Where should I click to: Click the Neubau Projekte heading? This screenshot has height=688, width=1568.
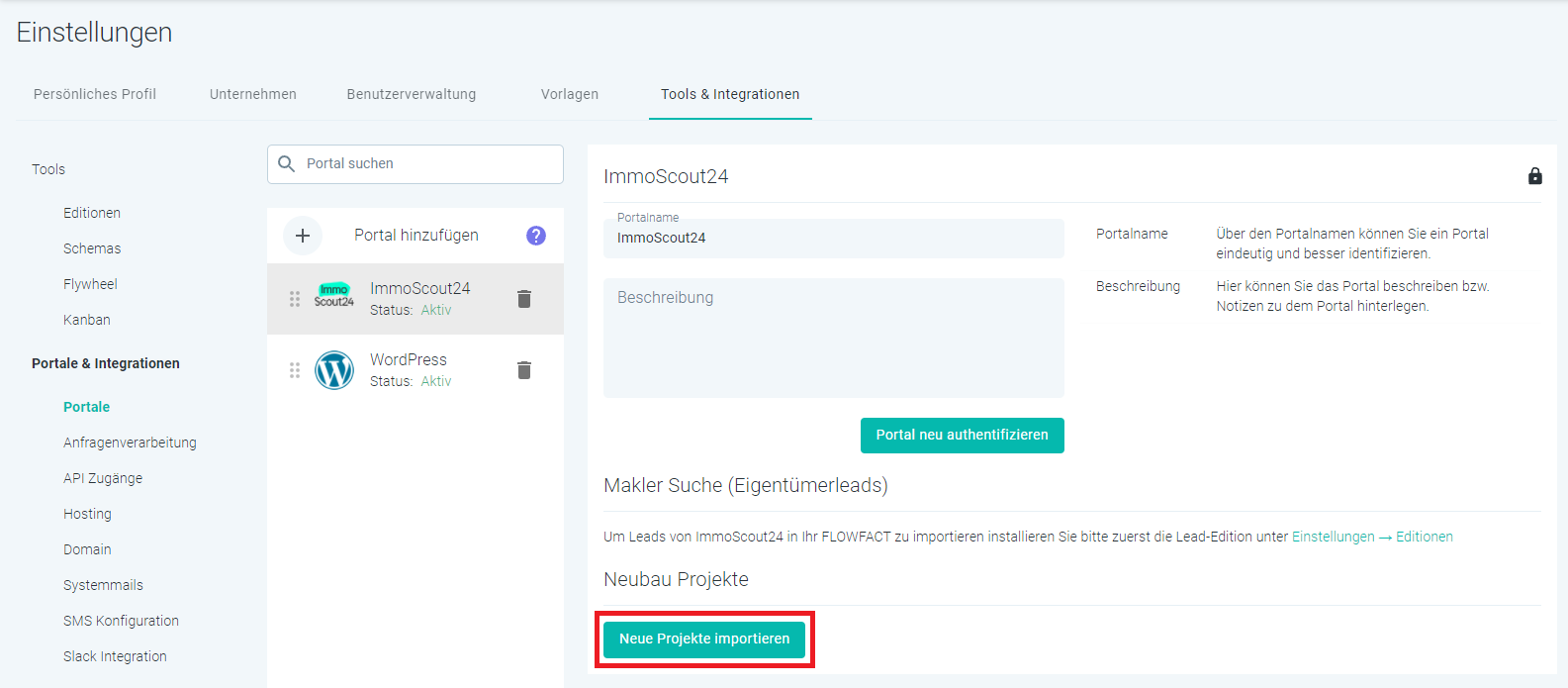pyautogui.click(x=676, y=579)
